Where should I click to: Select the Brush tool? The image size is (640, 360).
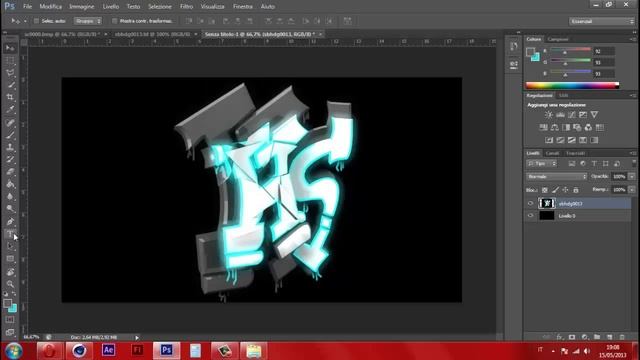click(x=10, y=135)
